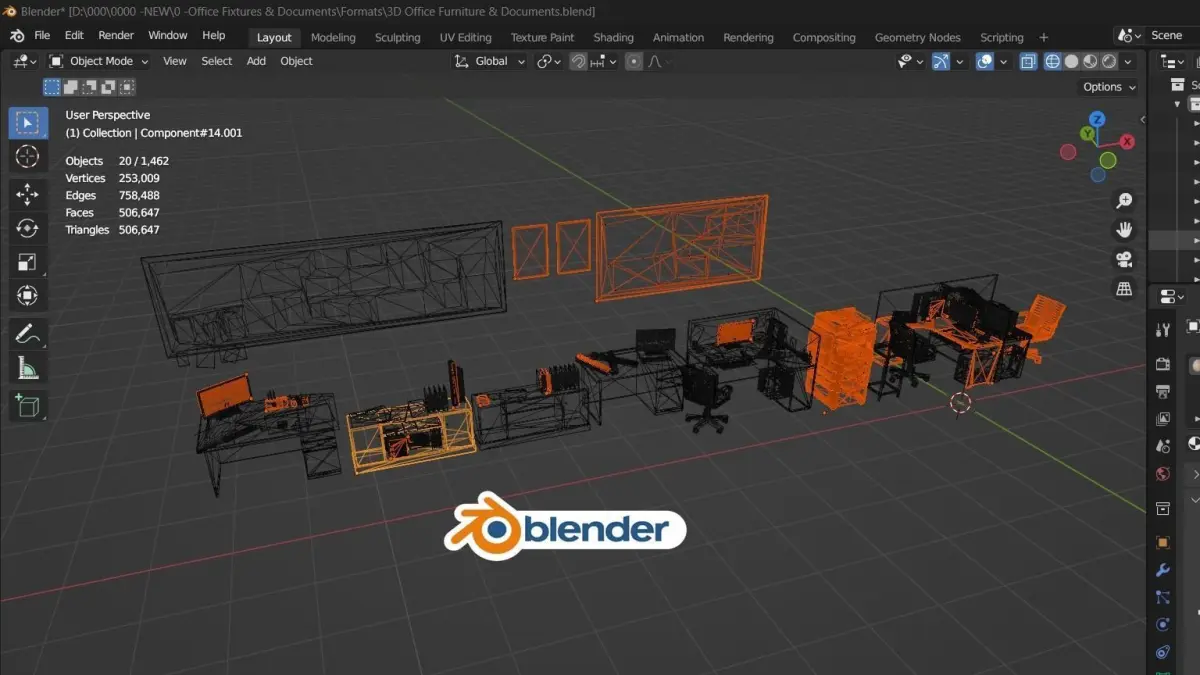Image resolution: width=1200 pixels, height=675 pixels.
Task: Enable wireframe viewport shading
Action: [x=1053, y=61]
